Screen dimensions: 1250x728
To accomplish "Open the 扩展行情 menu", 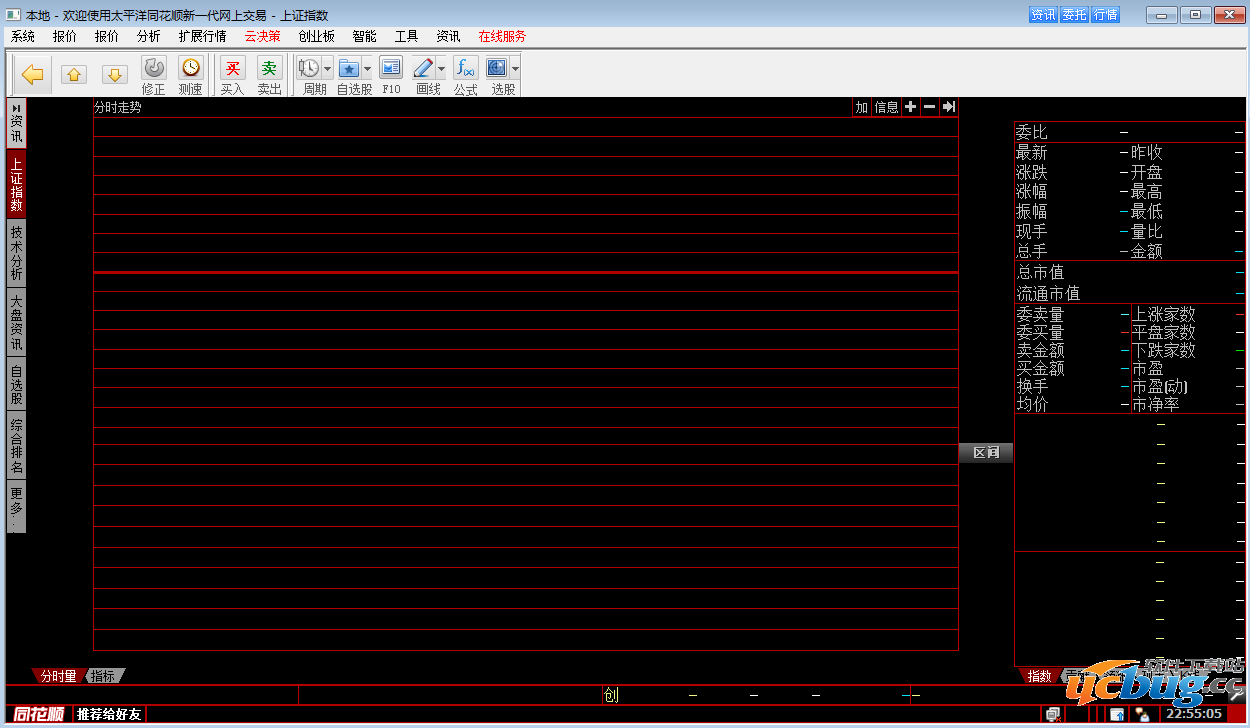I will pos(203,36).
